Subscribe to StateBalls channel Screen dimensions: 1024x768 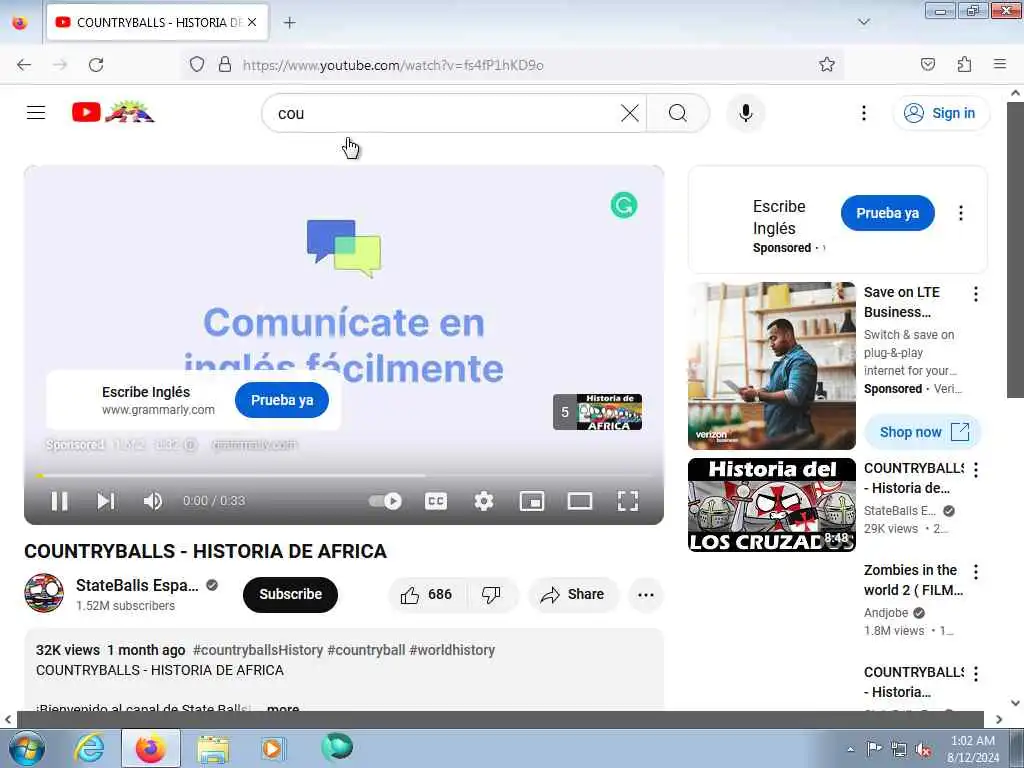click(x=290, y=594)
